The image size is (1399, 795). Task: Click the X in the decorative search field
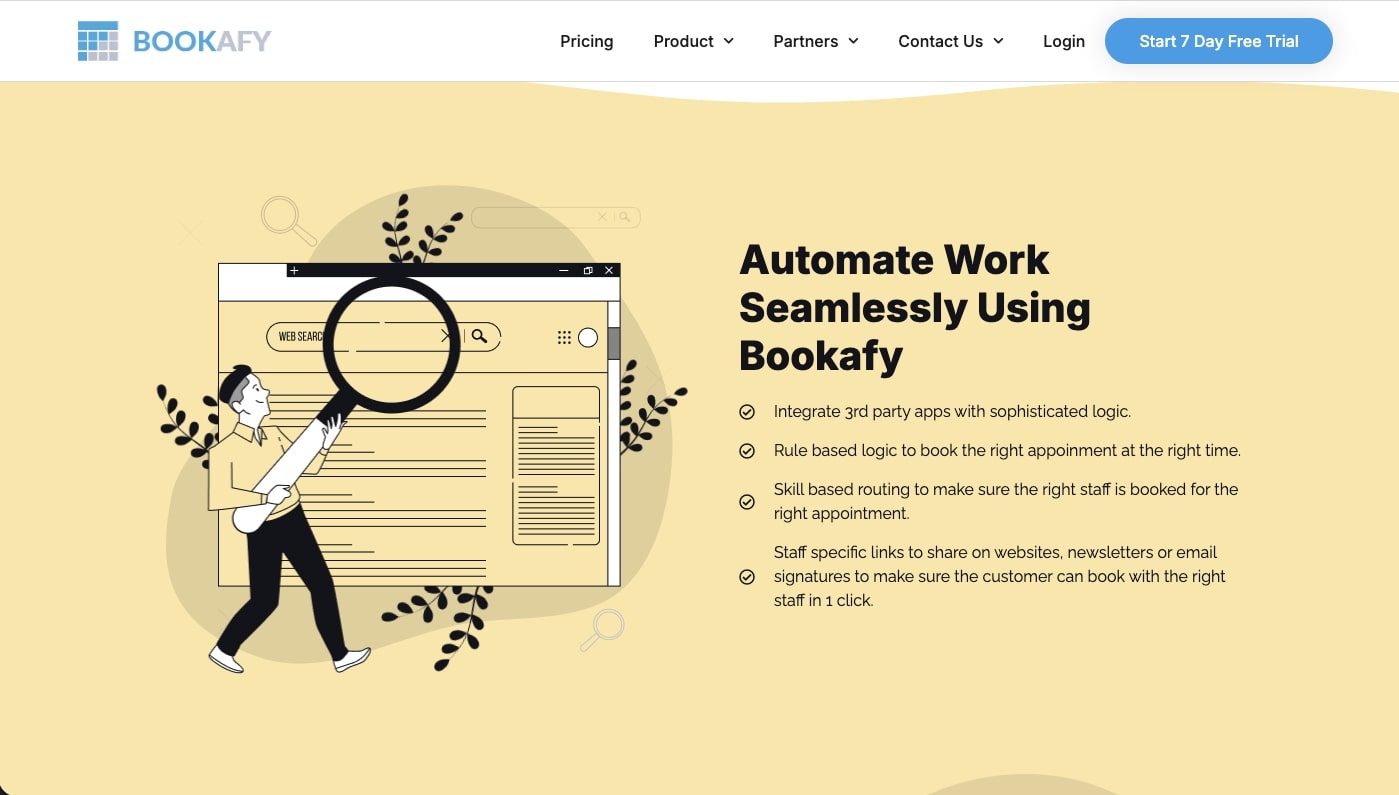click(x=602, y=217)
